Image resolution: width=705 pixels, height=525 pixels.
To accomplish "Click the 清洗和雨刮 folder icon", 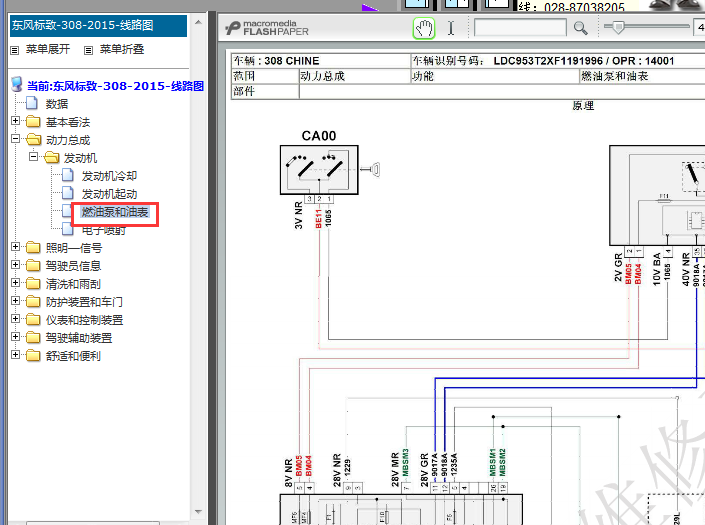I will 33,283.
